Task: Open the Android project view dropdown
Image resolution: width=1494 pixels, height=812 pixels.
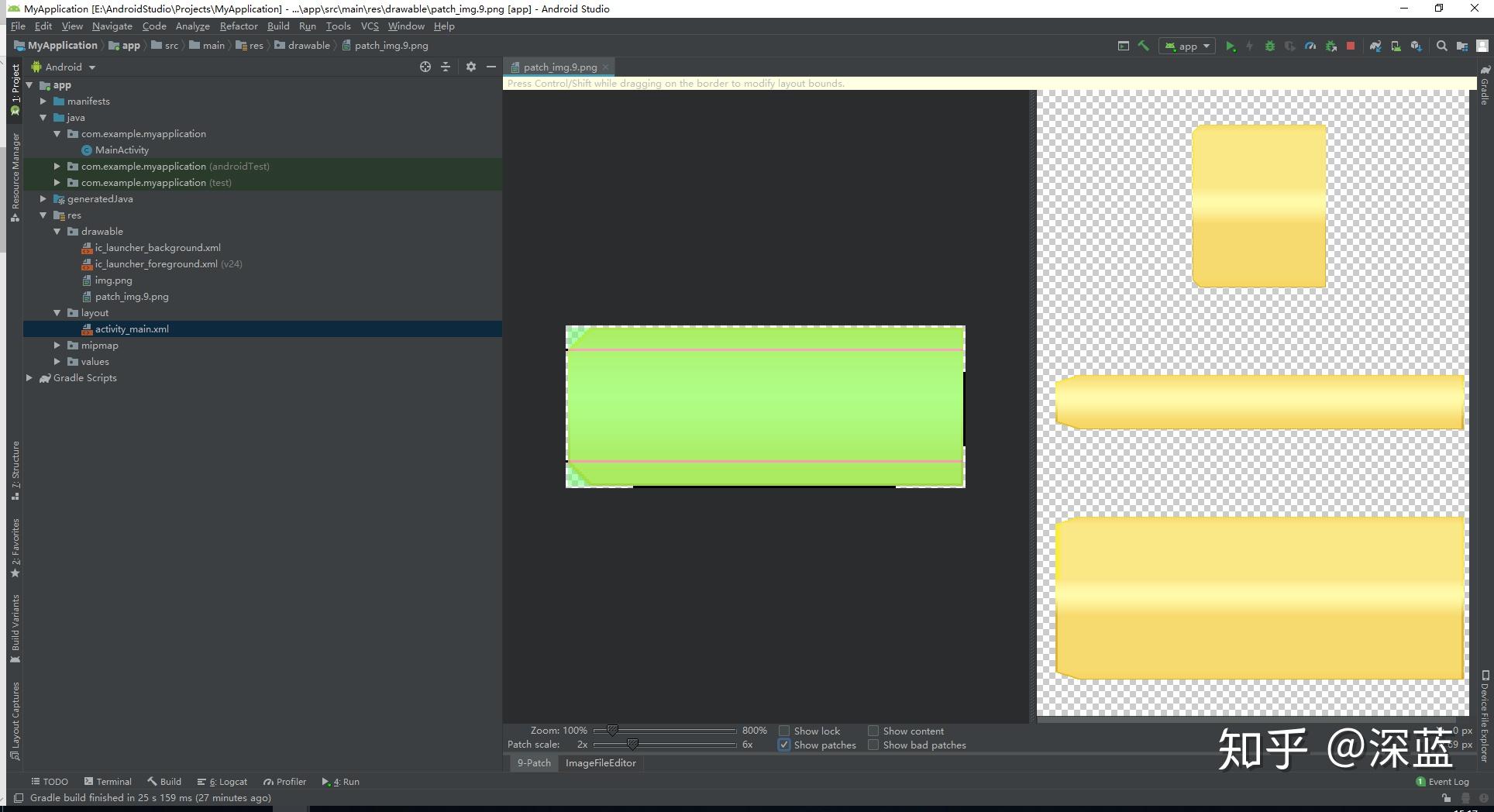Action: coord(64,67)
